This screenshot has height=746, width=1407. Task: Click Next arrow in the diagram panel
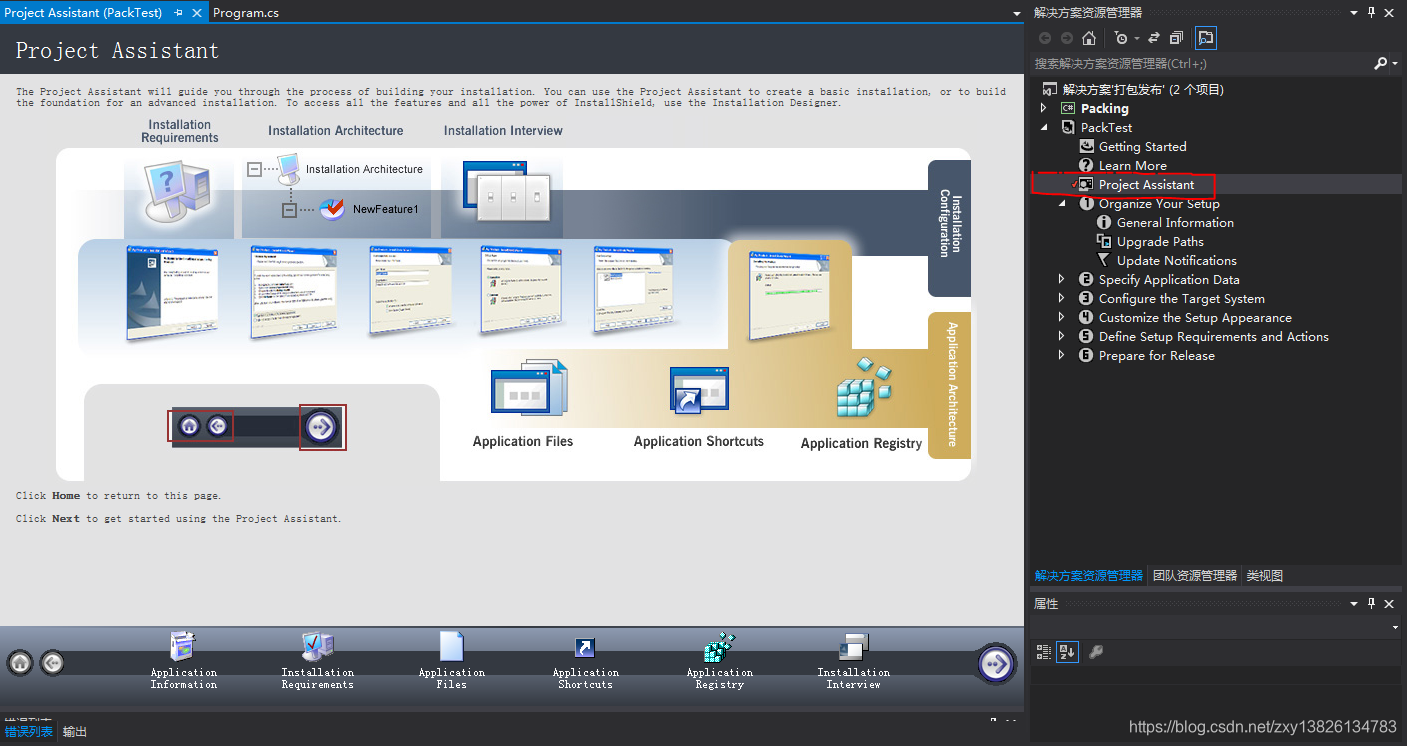pos(322,427)
